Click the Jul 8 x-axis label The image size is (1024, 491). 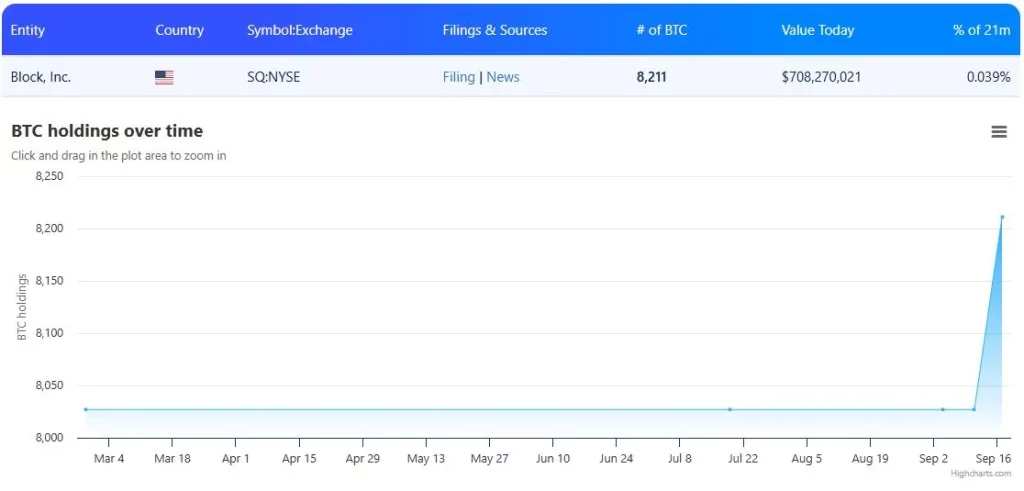click(680, 458)
